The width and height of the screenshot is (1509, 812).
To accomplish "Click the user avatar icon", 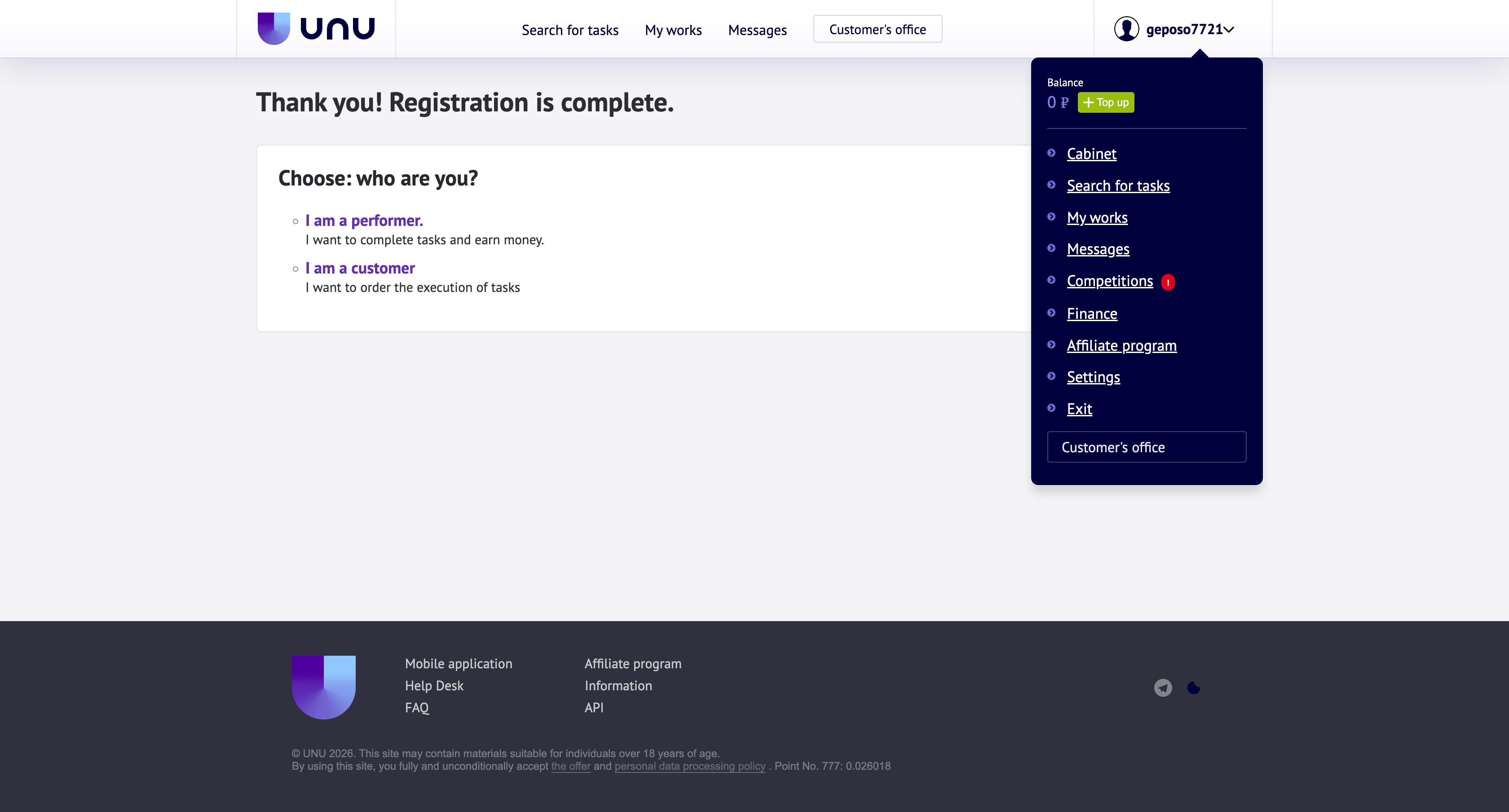I will 1126,29.
